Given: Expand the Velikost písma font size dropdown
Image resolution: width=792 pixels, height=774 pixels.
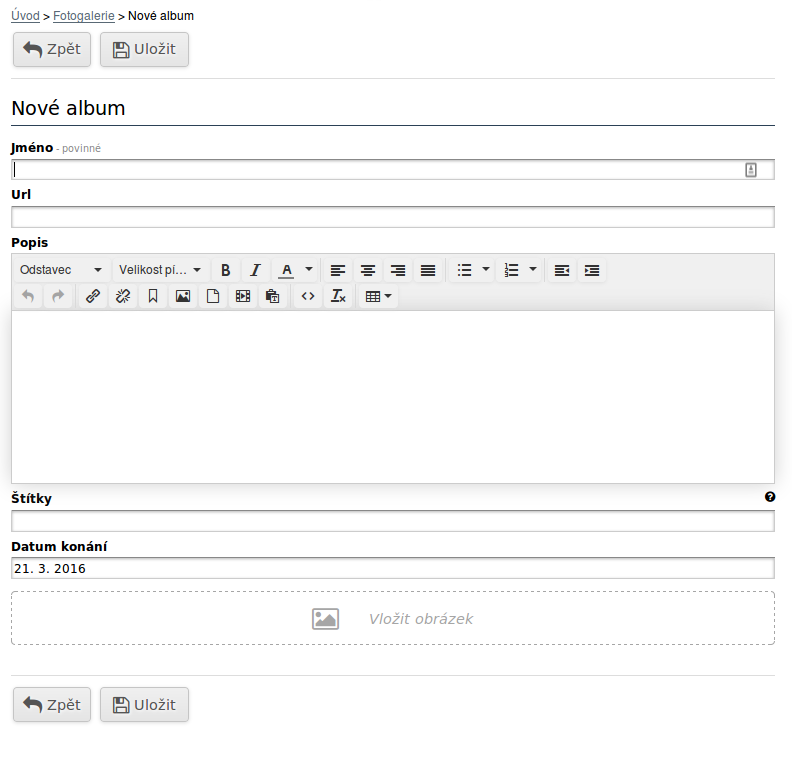Looking at the screenshot, I should point(160,270).
